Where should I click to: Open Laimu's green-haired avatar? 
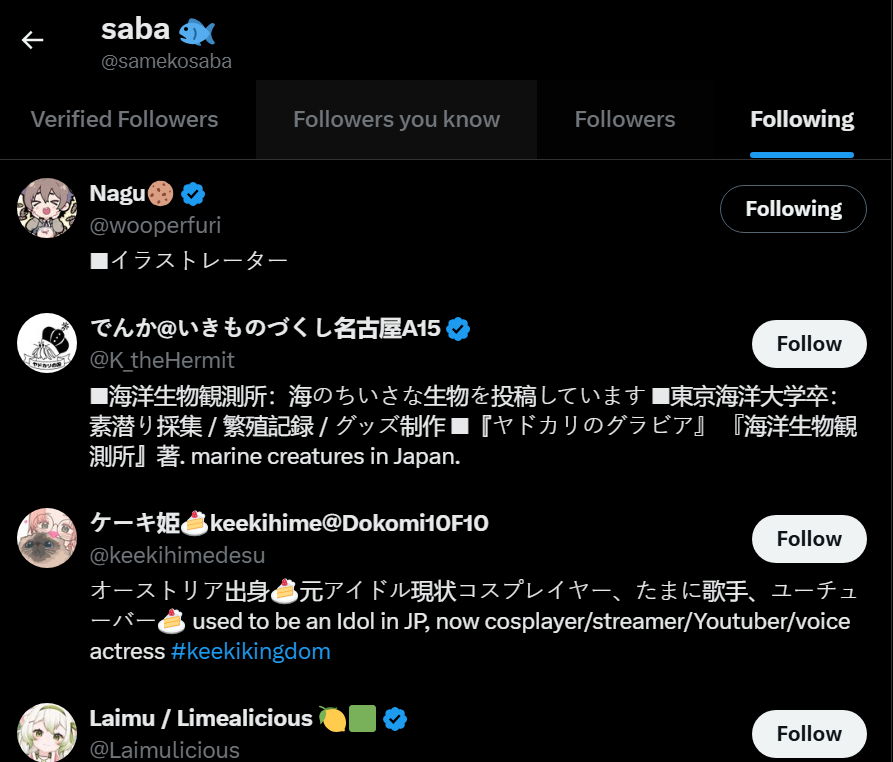[x=47, y=732]
